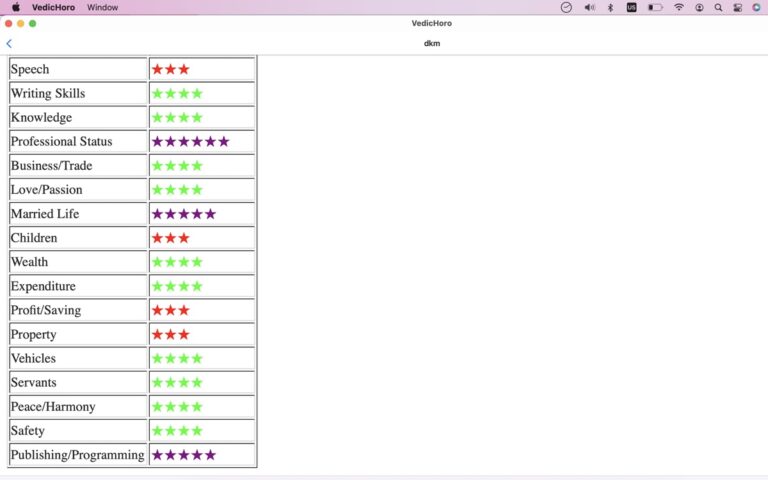Open Spotlight search
768x480 pixels.
pos(718,7)
